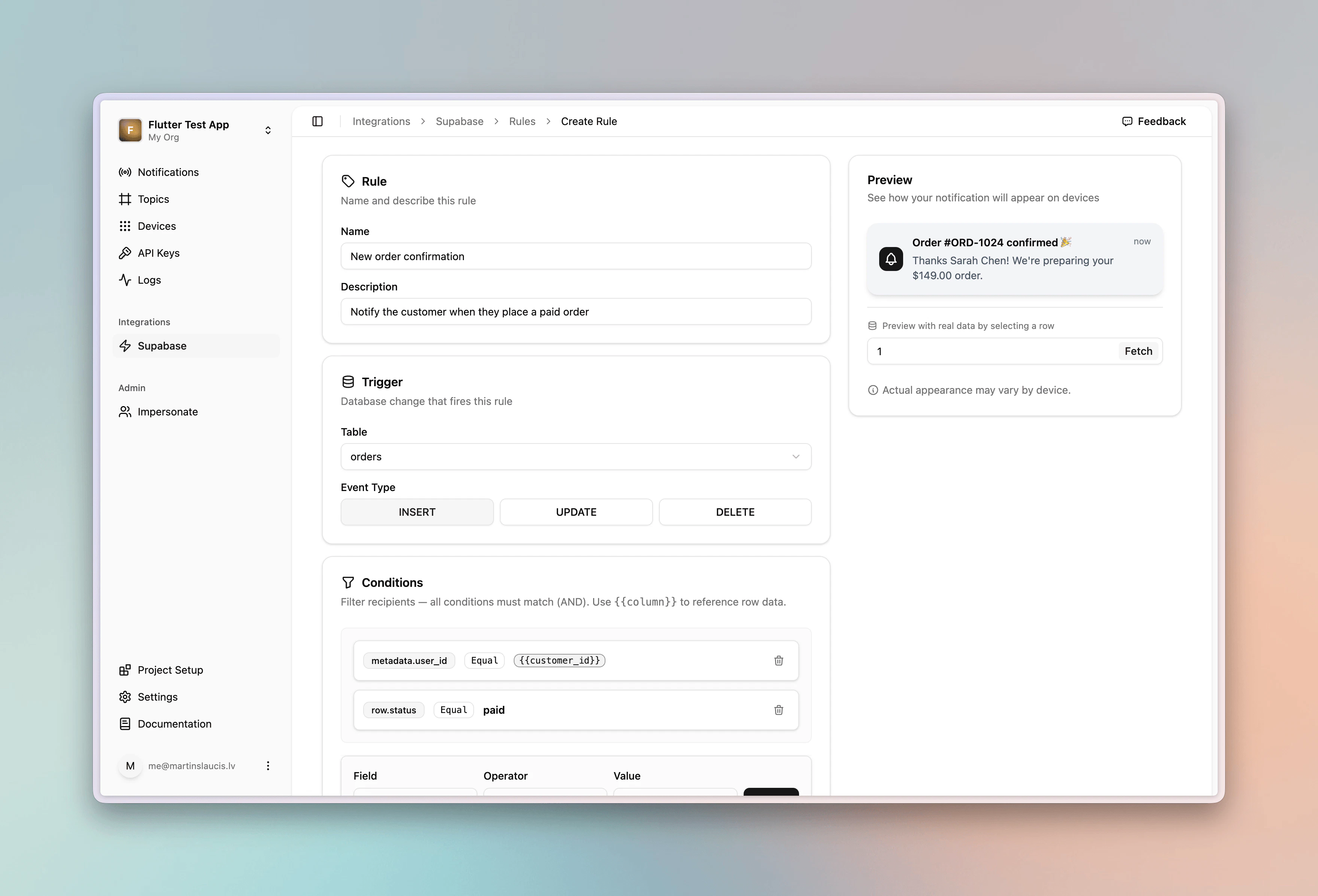The height and width of the screenshot is (896, 1318).
Task: Select the DELETE event type
Action: pyautogui.click(x=735, y=512)
